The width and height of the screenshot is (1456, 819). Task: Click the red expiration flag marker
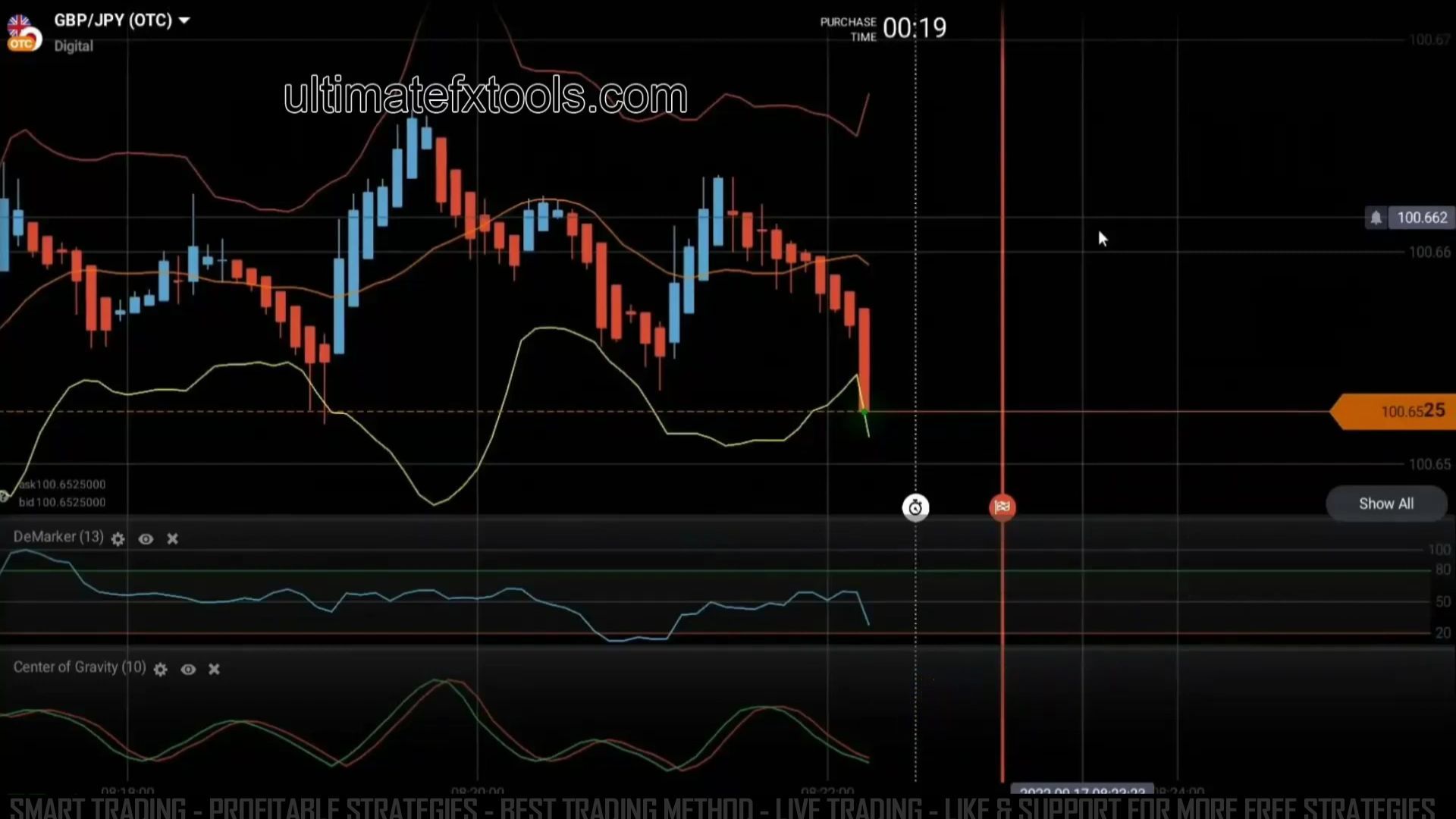(x=1003, y=507)
